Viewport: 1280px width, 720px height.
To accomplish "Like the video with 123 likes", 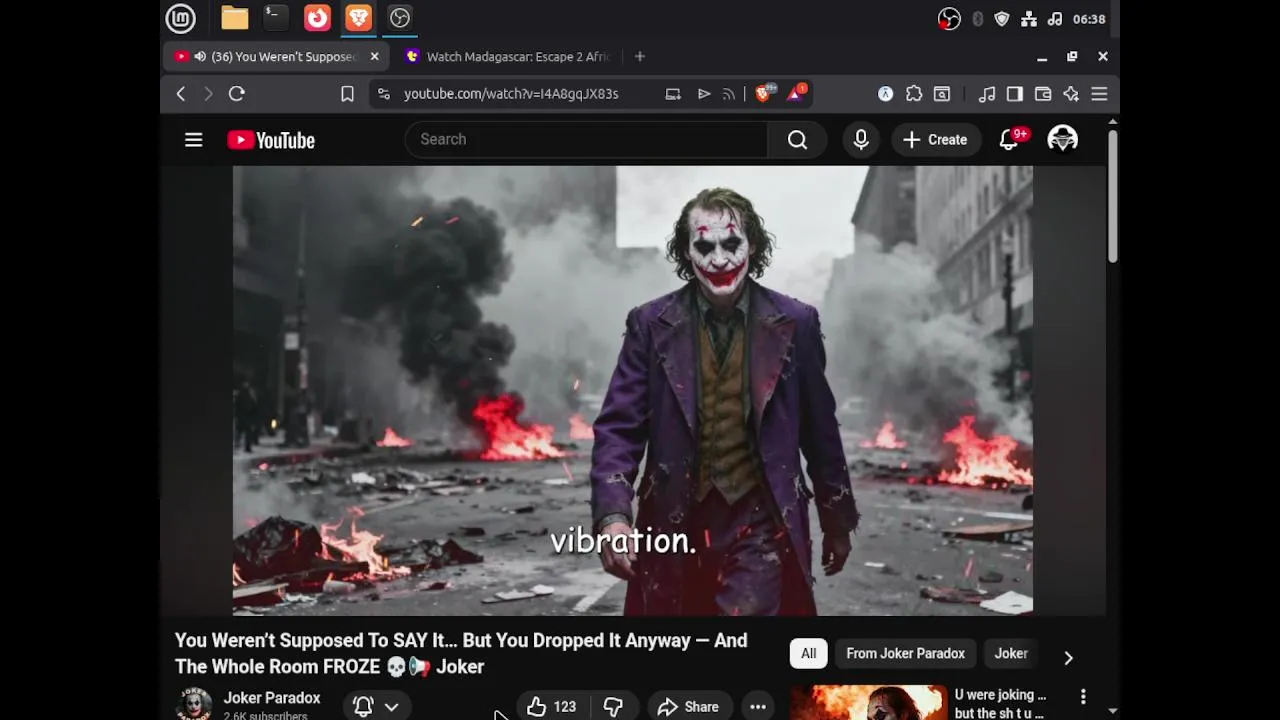I will [552, 706].
